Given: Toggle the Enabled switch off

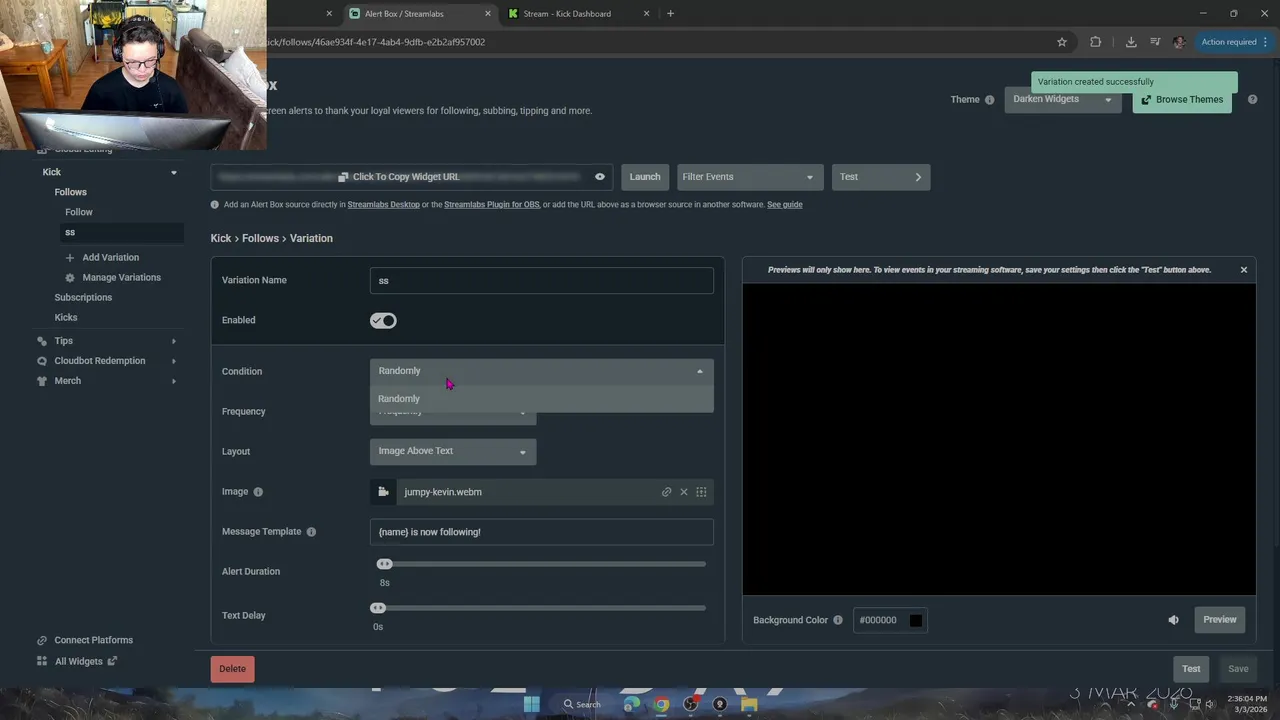Looking at the screenshot, I should 383,320.
